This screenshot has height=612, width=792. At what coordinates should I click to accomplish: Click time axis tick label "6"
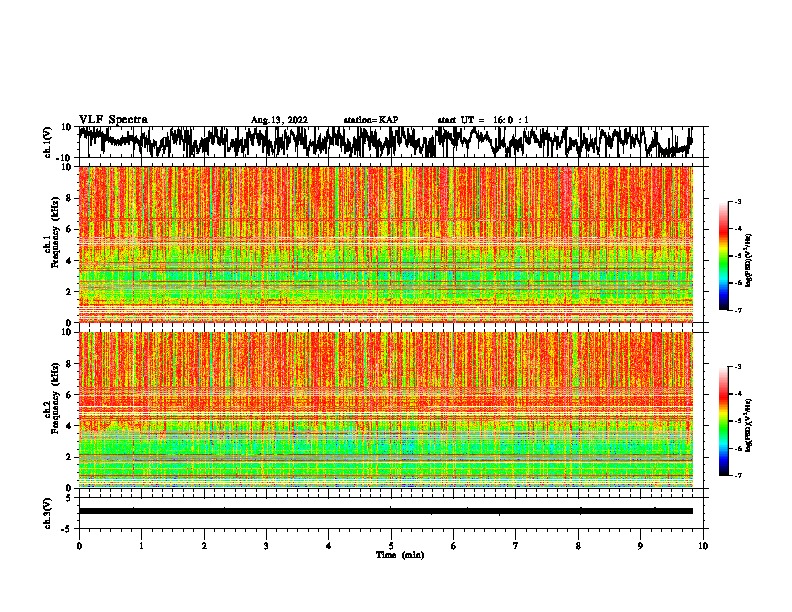point(454,546)
